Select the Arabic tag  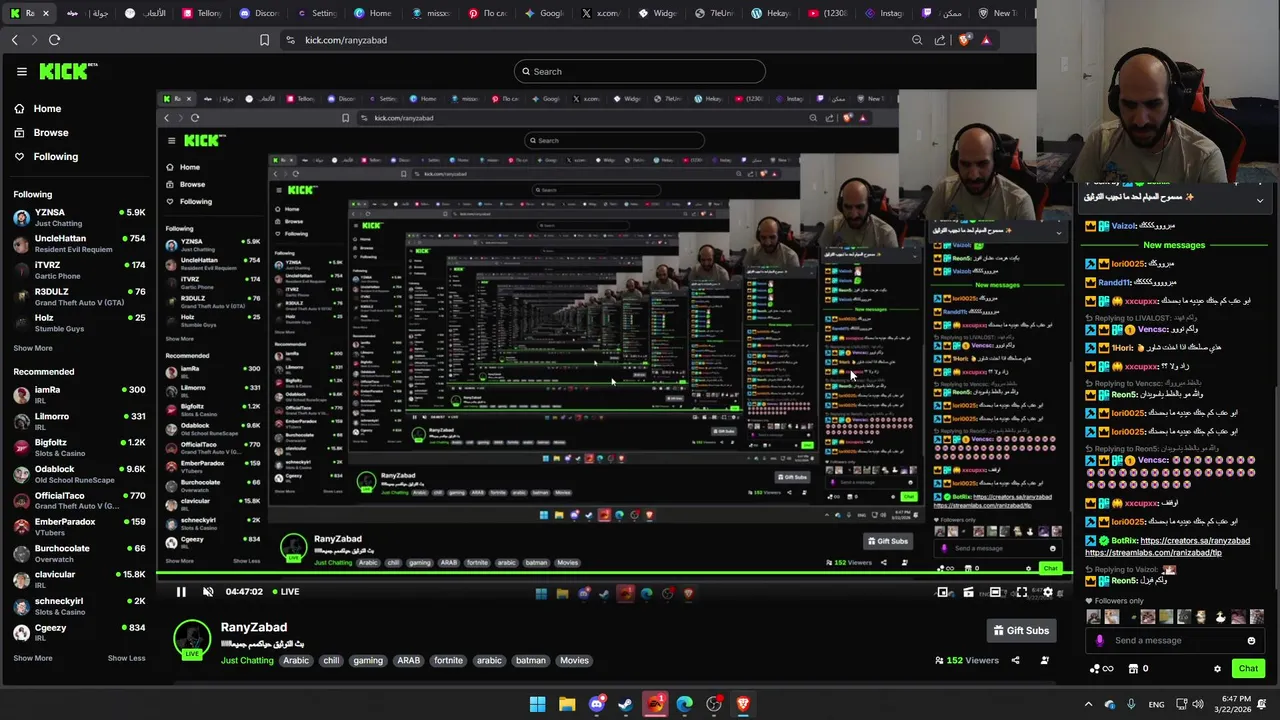pos(296,660)
